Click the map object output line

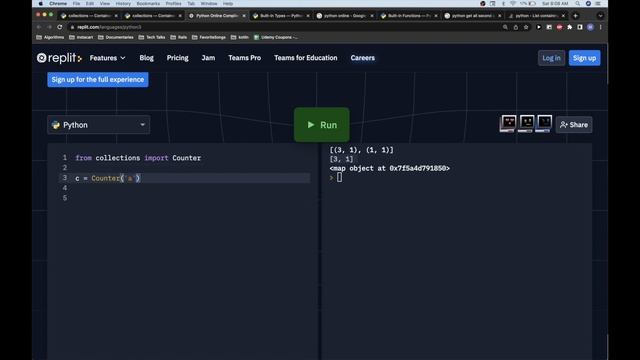point(390,168)
